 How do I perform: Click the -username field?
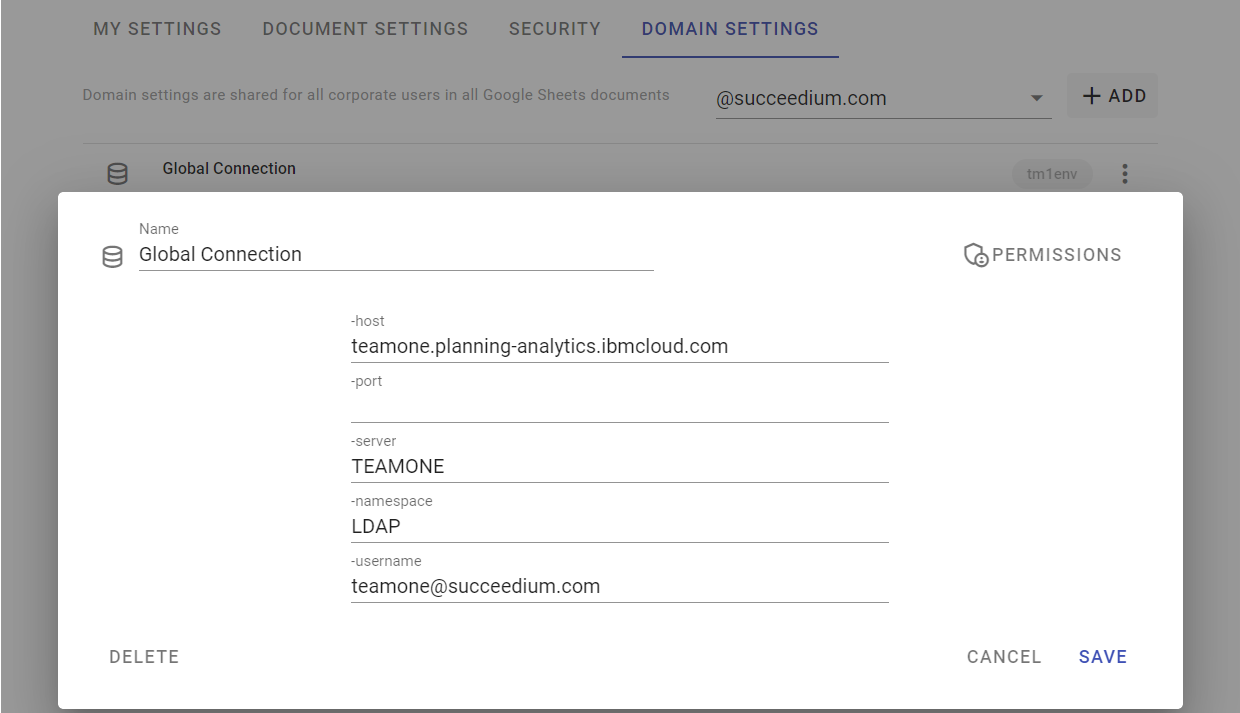tap(620, 587)
